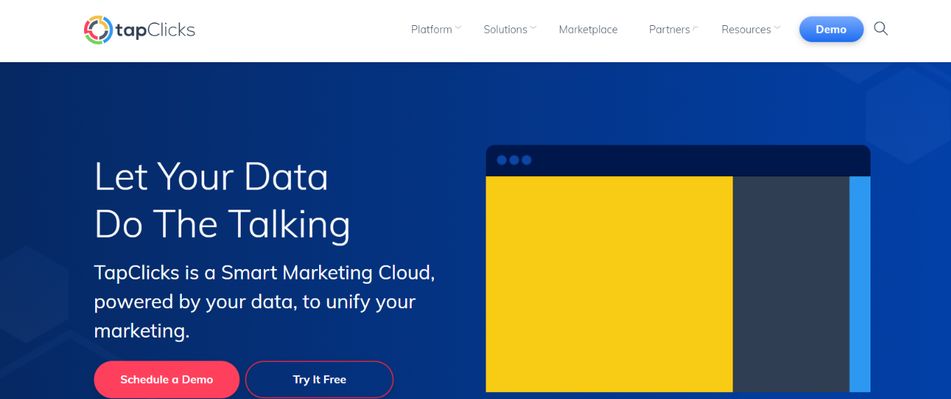Click the Try It Free button
This screenshot has width=951, height=399.
(320, 380)
